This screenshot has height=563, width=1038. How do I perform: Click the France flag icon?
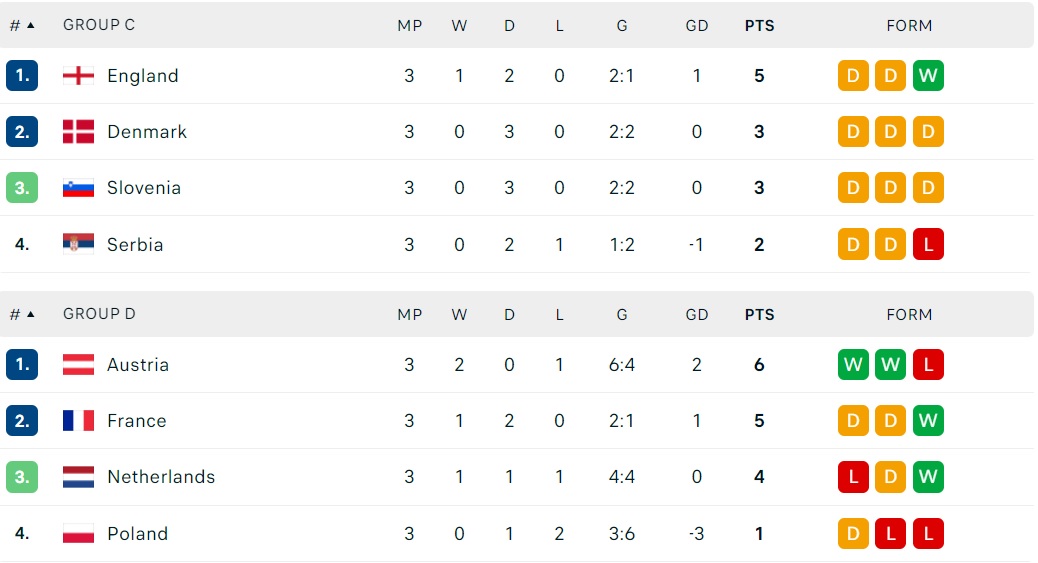click(78, 421)
